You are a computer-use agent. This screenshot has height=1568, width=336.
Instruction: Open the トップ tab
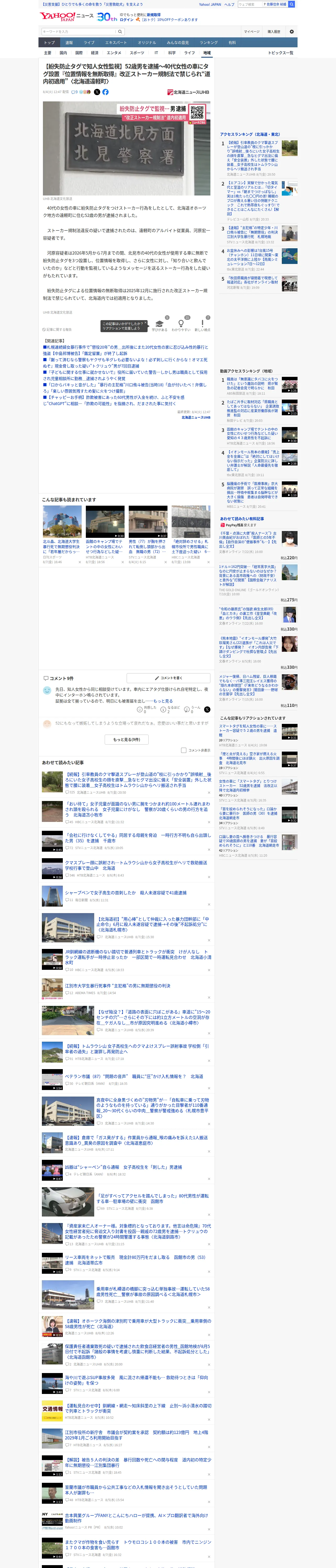click(x=49, y=43)
